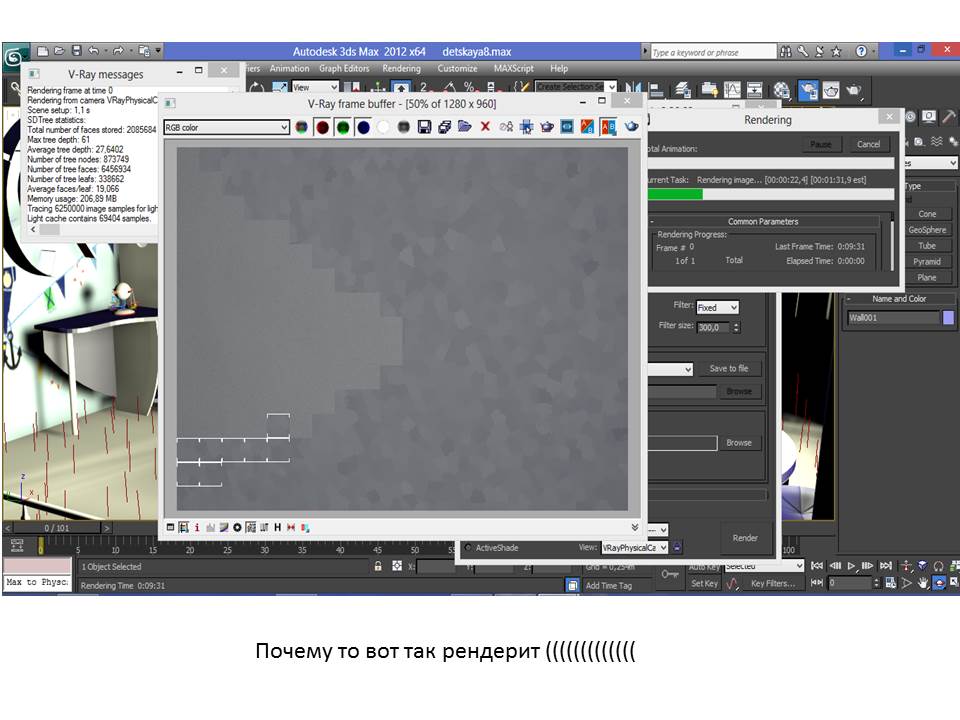960x720 pixels.
Task: Click the red channel button in frame buffer
Action: (322, 127)
